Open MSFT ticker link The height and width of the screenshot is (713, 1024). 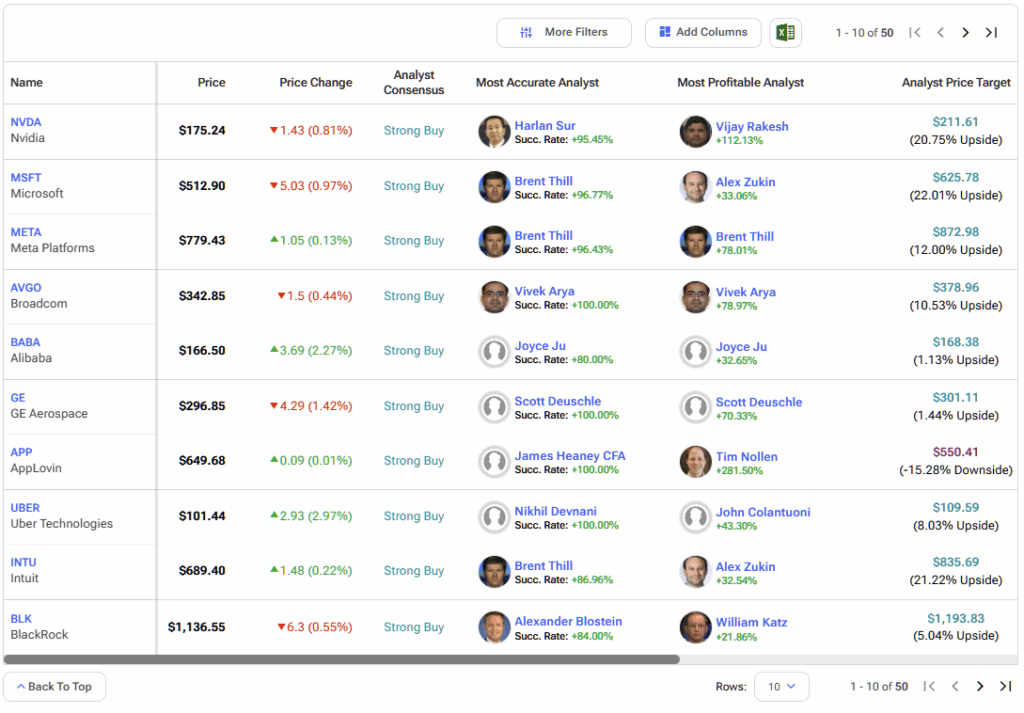tap(26, 178)
